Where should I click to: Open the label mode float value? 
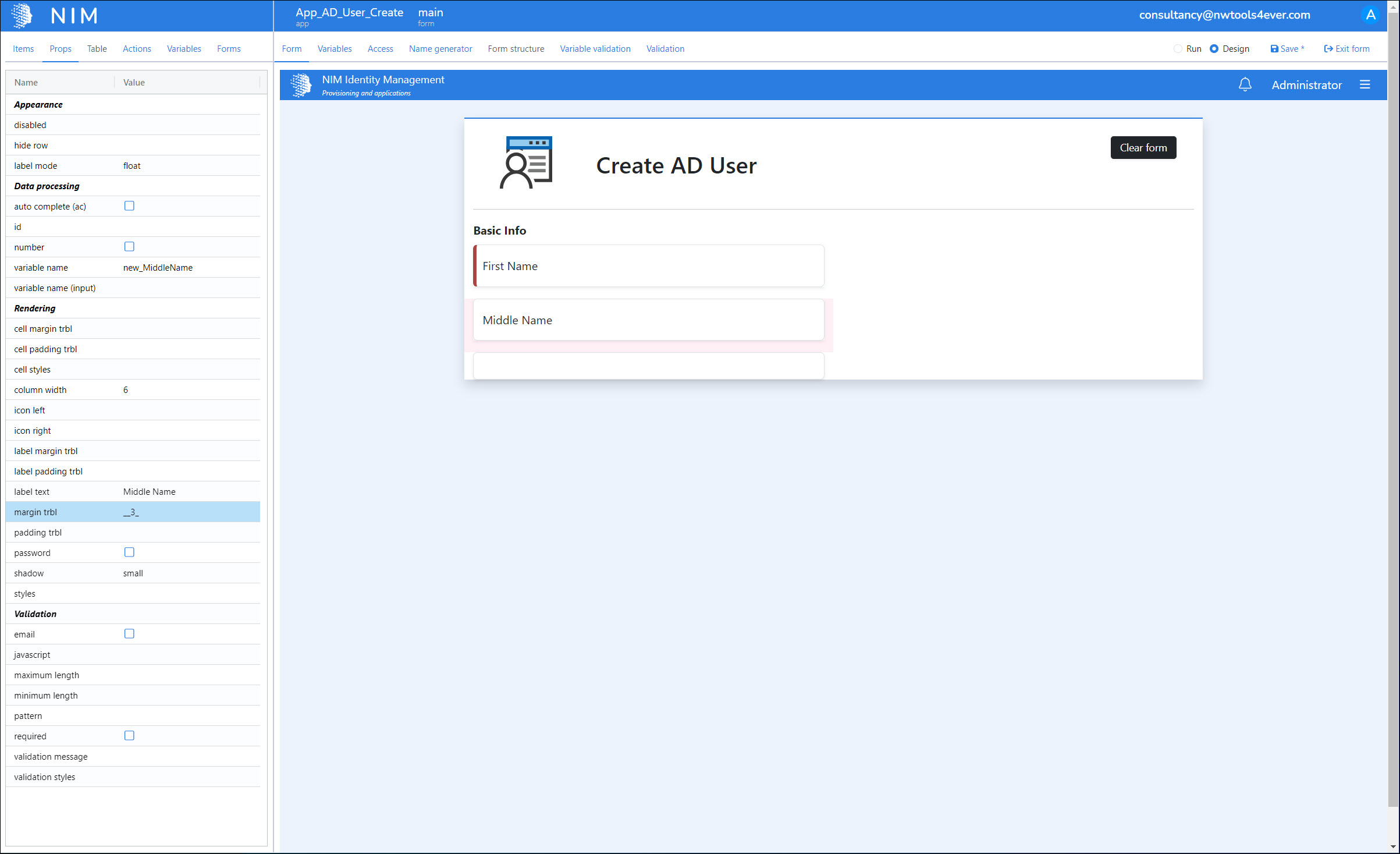coord(132,166)
